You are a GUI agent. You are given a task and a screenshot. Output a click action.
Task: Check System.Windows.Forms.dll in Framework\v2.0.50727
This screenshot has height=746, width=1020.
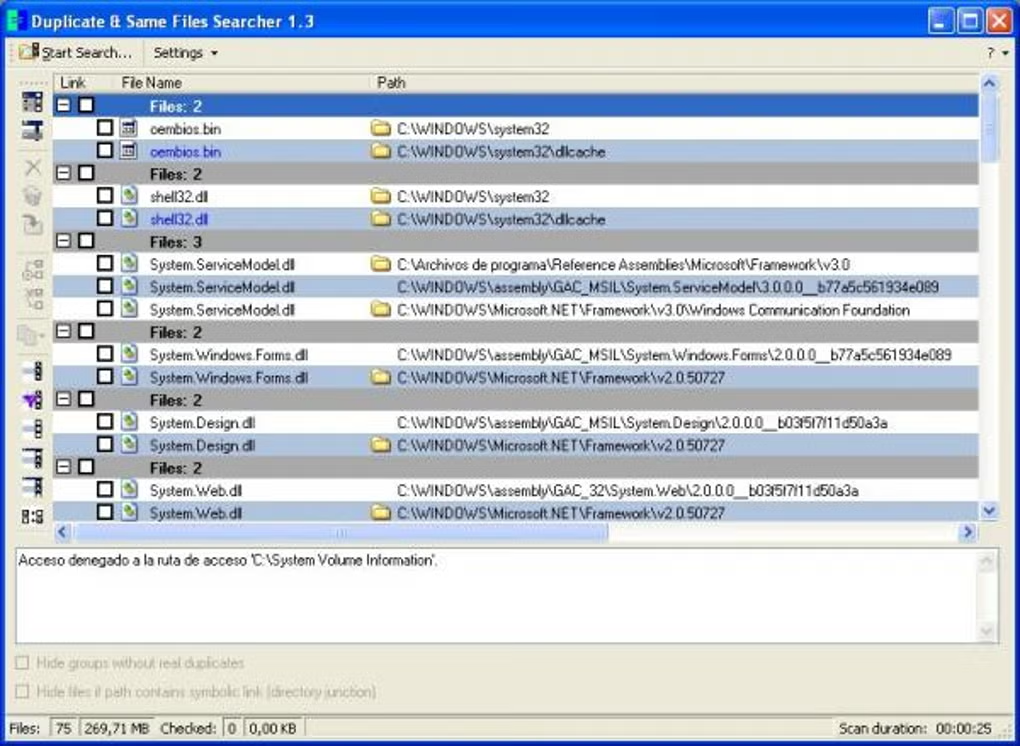(105, 377)
